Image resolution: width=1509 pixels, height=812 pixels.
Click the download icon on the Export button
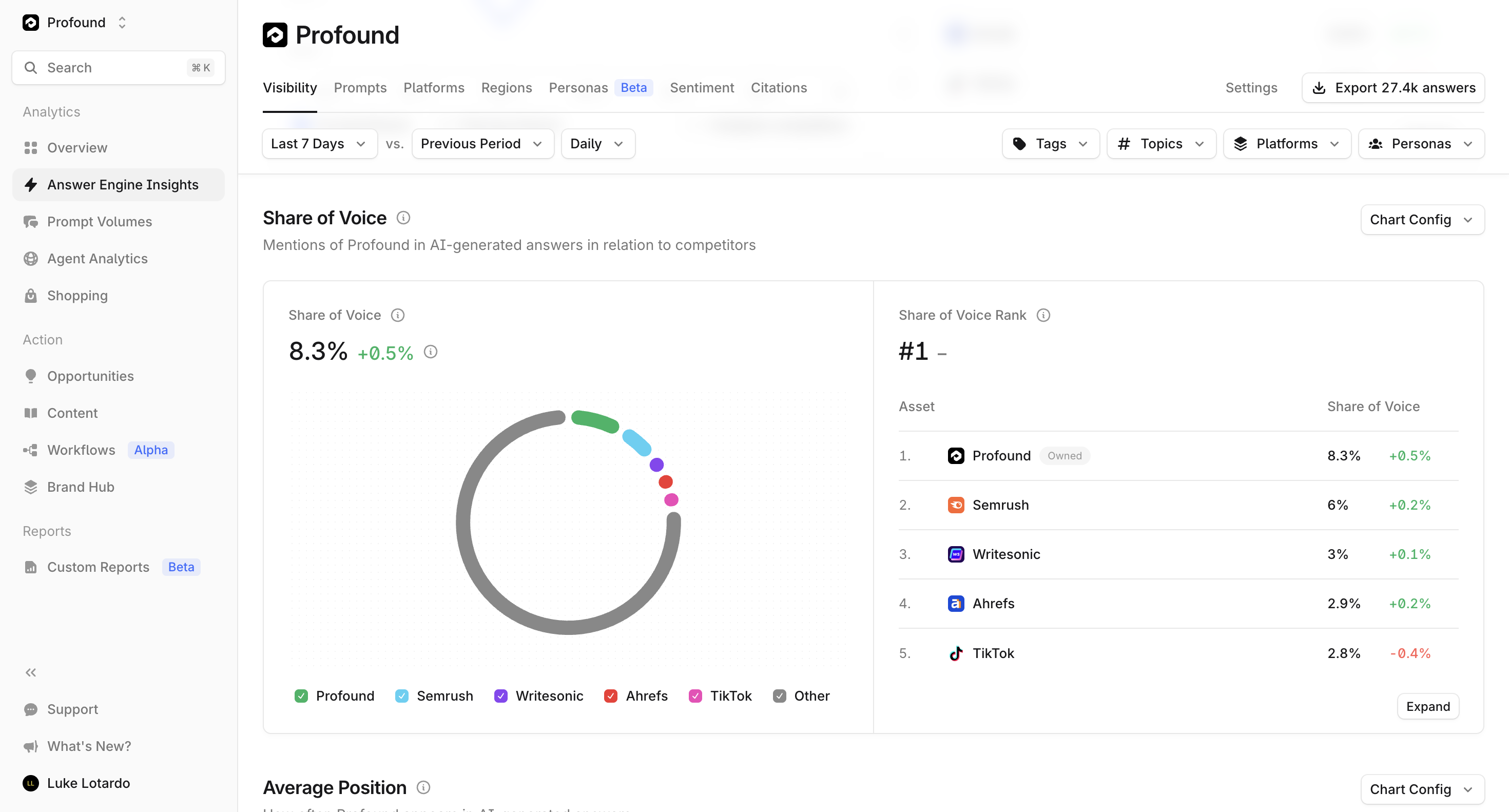click(1319, 88)
